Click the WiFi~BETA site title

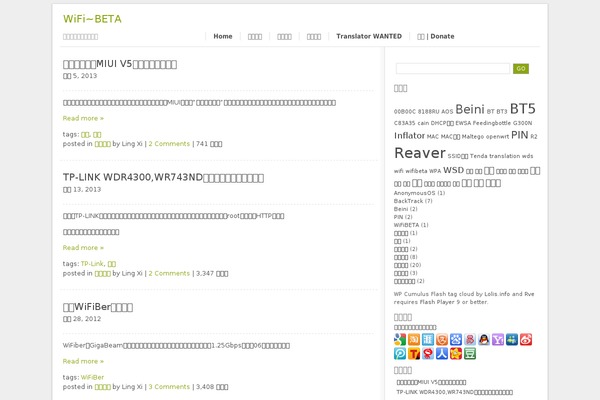(92, 19)
